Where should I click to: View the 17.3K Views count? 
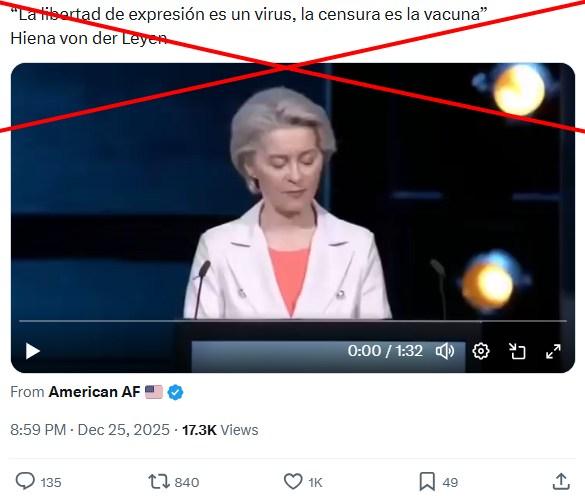click(220, 430)
